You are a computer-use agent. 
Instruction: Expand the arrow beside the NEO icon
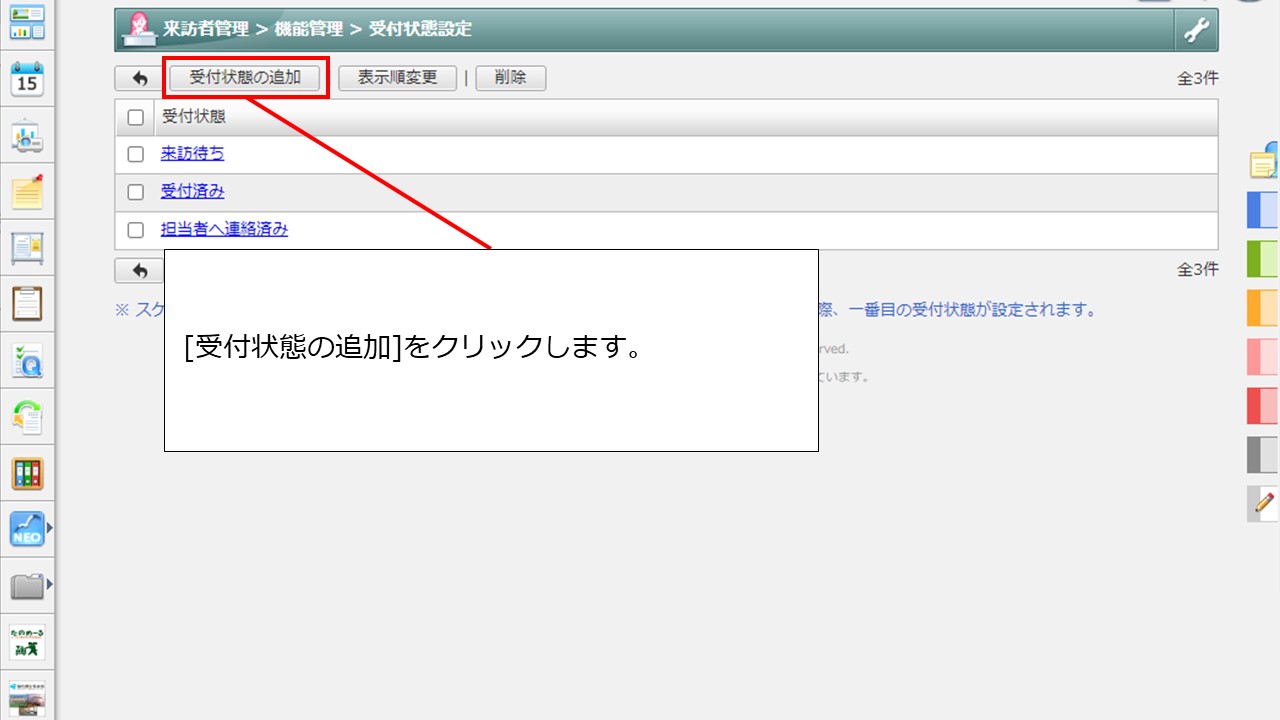click(49, 527)
